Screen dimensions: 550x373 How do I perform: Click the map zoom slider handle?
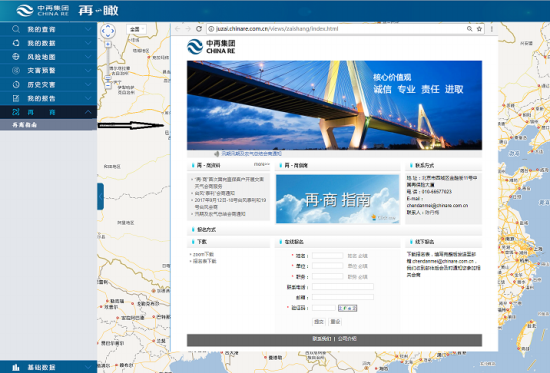(x=108, y=78)
